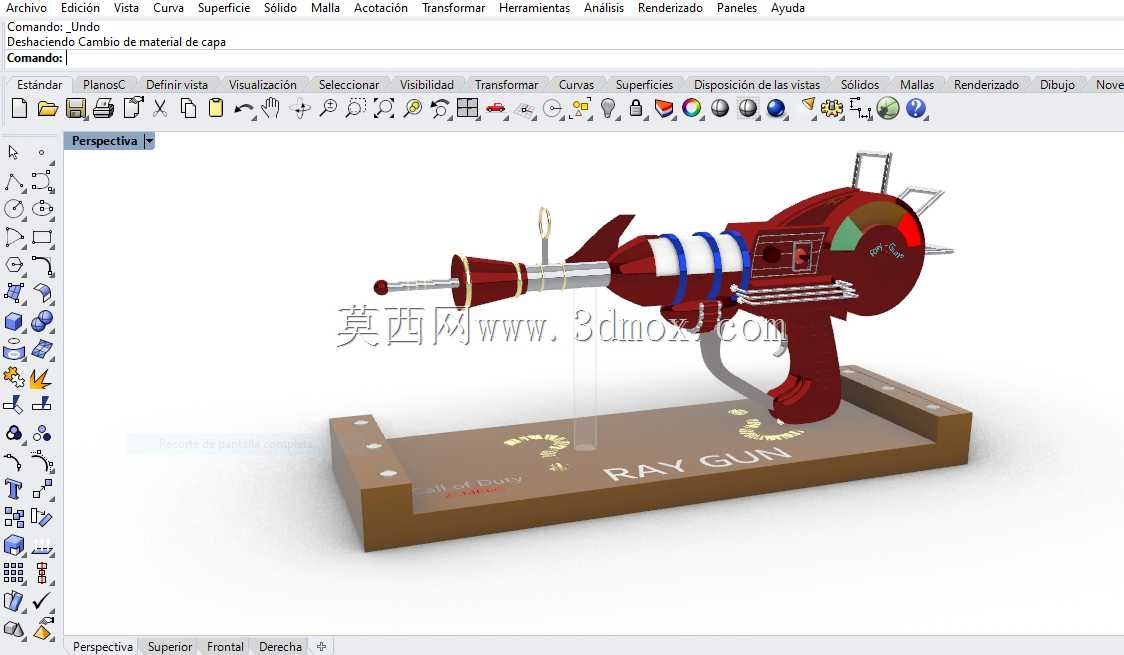Click the blue Render sphere icon
Viewport: 1124px width, 655px height.
coord(776,108)
